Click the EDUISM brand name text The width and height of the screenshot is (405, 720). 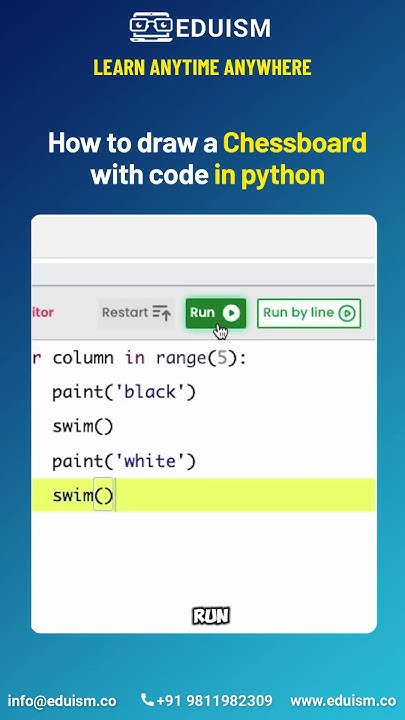(x=223, y=28)
